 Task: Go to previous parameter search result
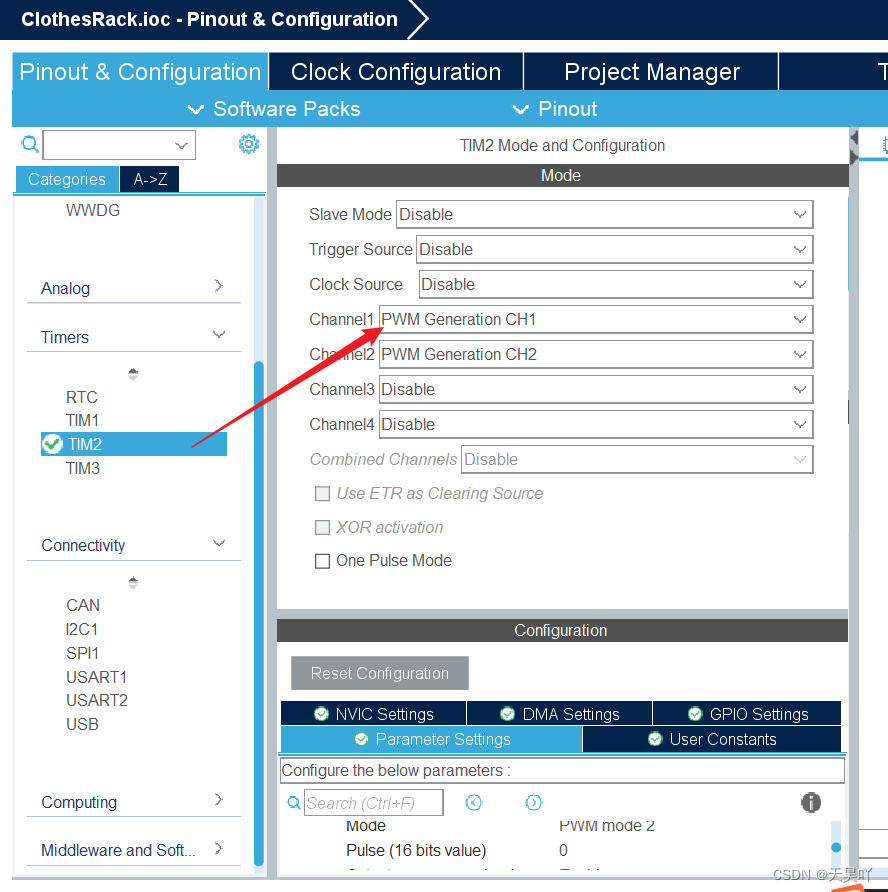click(x=473, y=802)
